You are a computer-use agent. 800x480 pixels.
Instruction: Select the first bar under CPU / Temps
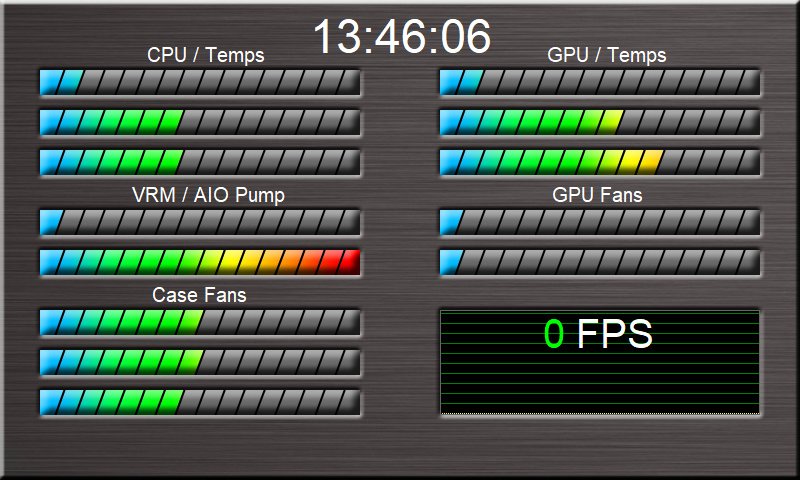tap(199, 82)
